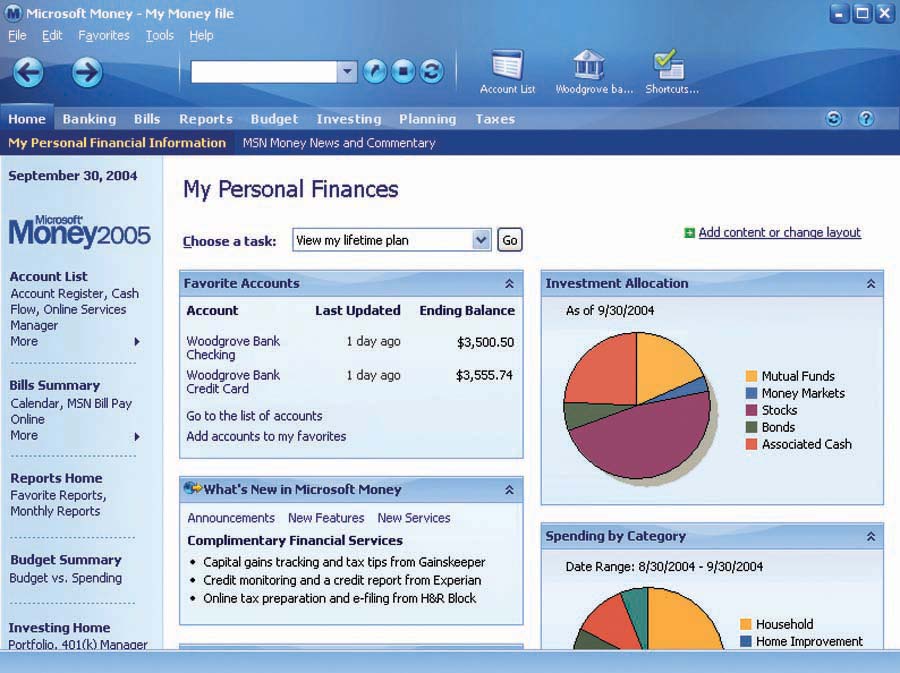Switch to the Reports tab
The width and height of the screenshot is (900, 673).
coord(205,119)
